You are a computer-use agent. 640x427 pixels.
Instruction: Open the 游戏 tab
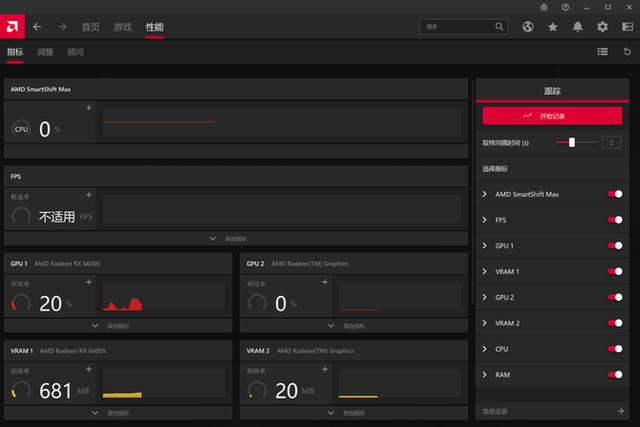pos(122,27)
